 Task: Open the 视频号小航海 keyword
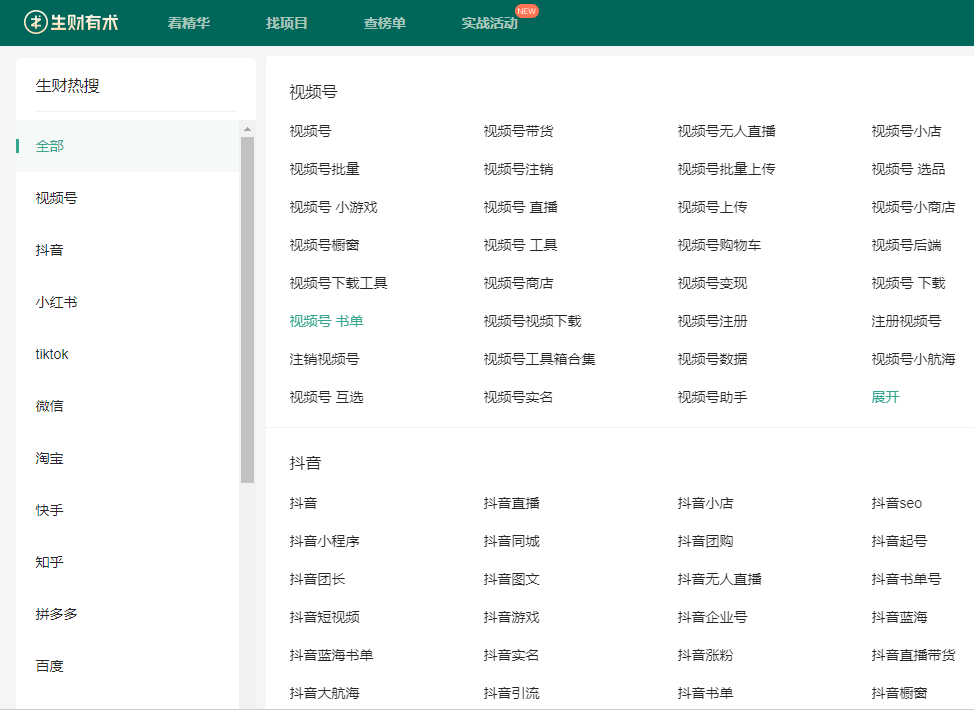pos(914,359)
